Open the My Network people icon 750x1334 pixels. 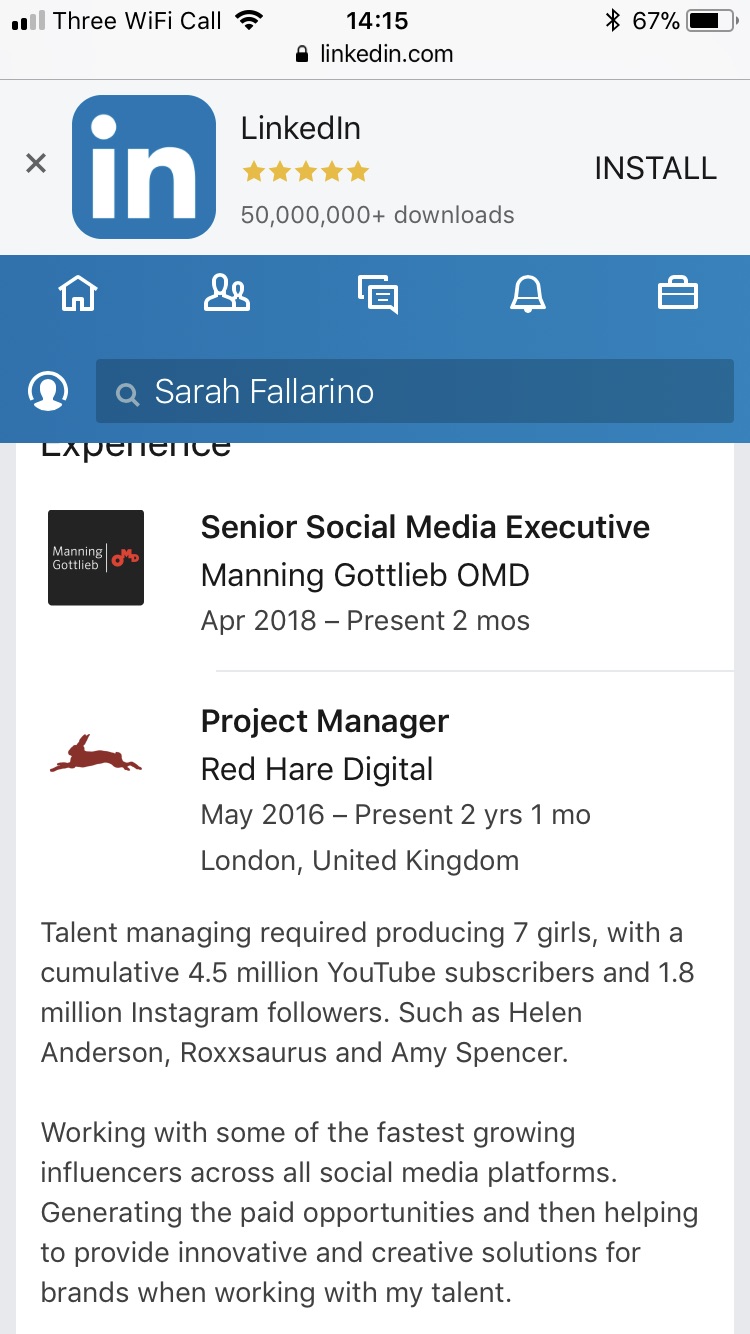[227, 294]
